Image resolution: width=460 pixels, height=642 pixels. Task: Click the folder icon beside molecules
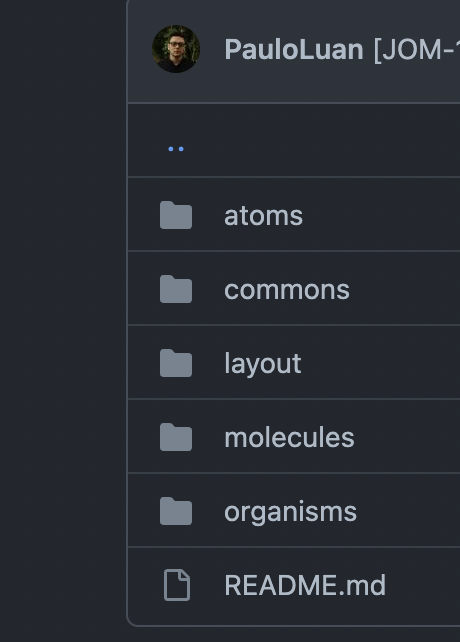tap(176, 437)
